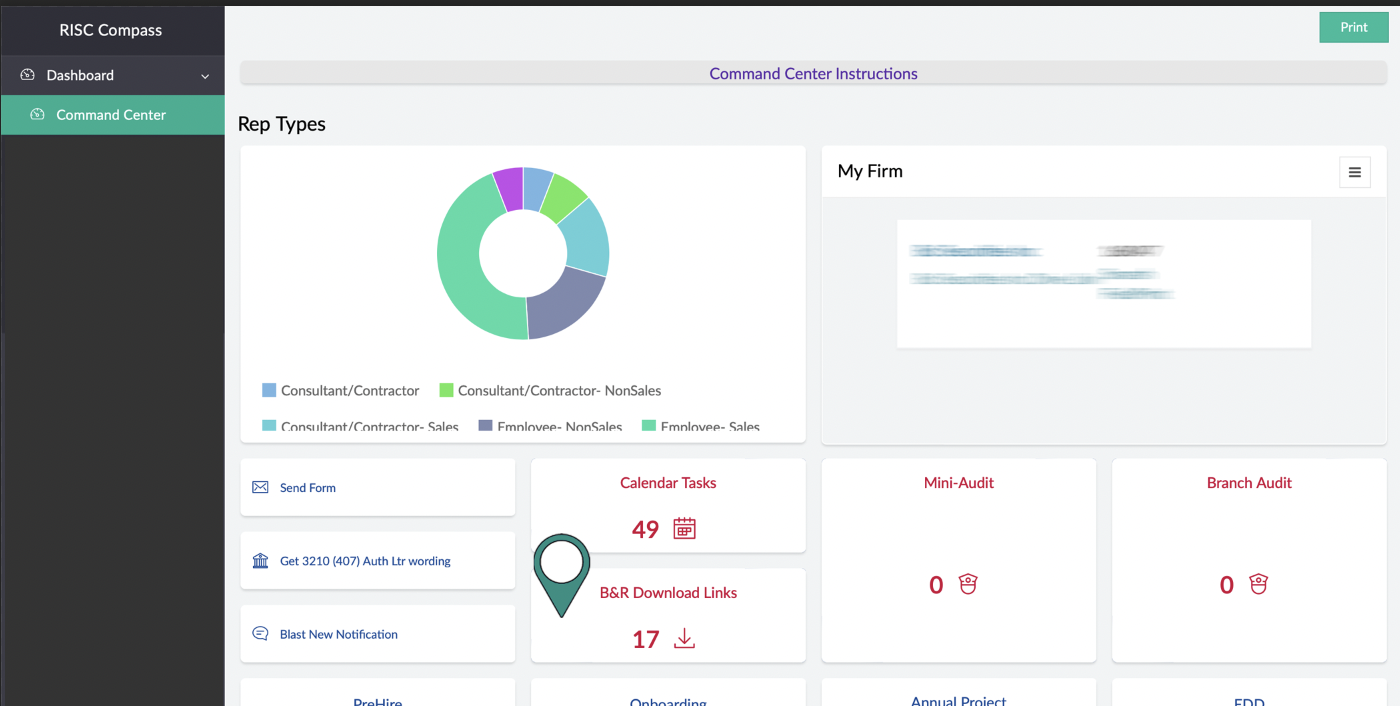Toggle Consultant/Contractor- NonSales green legend swatch
1400x706 pixels.
point(447,390)
